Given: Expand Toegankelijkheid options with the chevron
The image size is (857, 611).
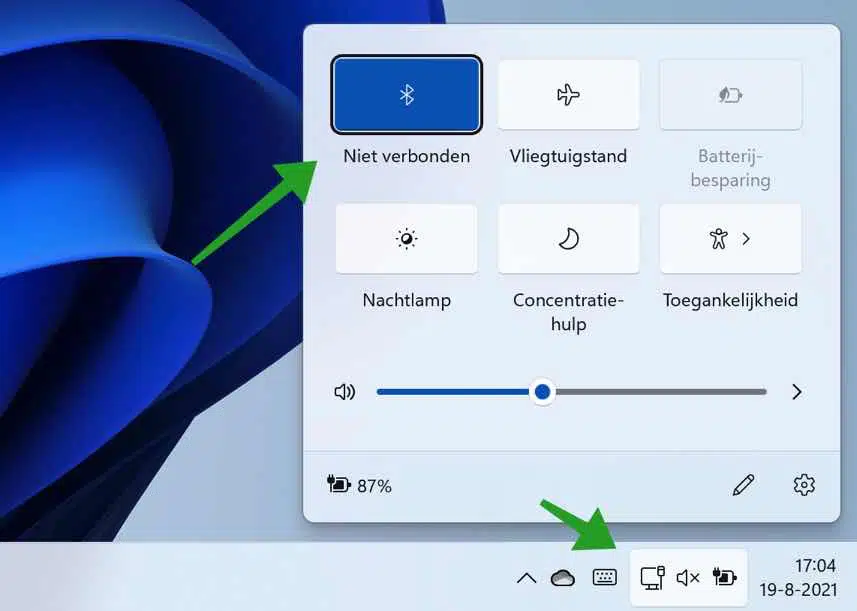Looking at the screenshot, I should [x=746, y=239].
